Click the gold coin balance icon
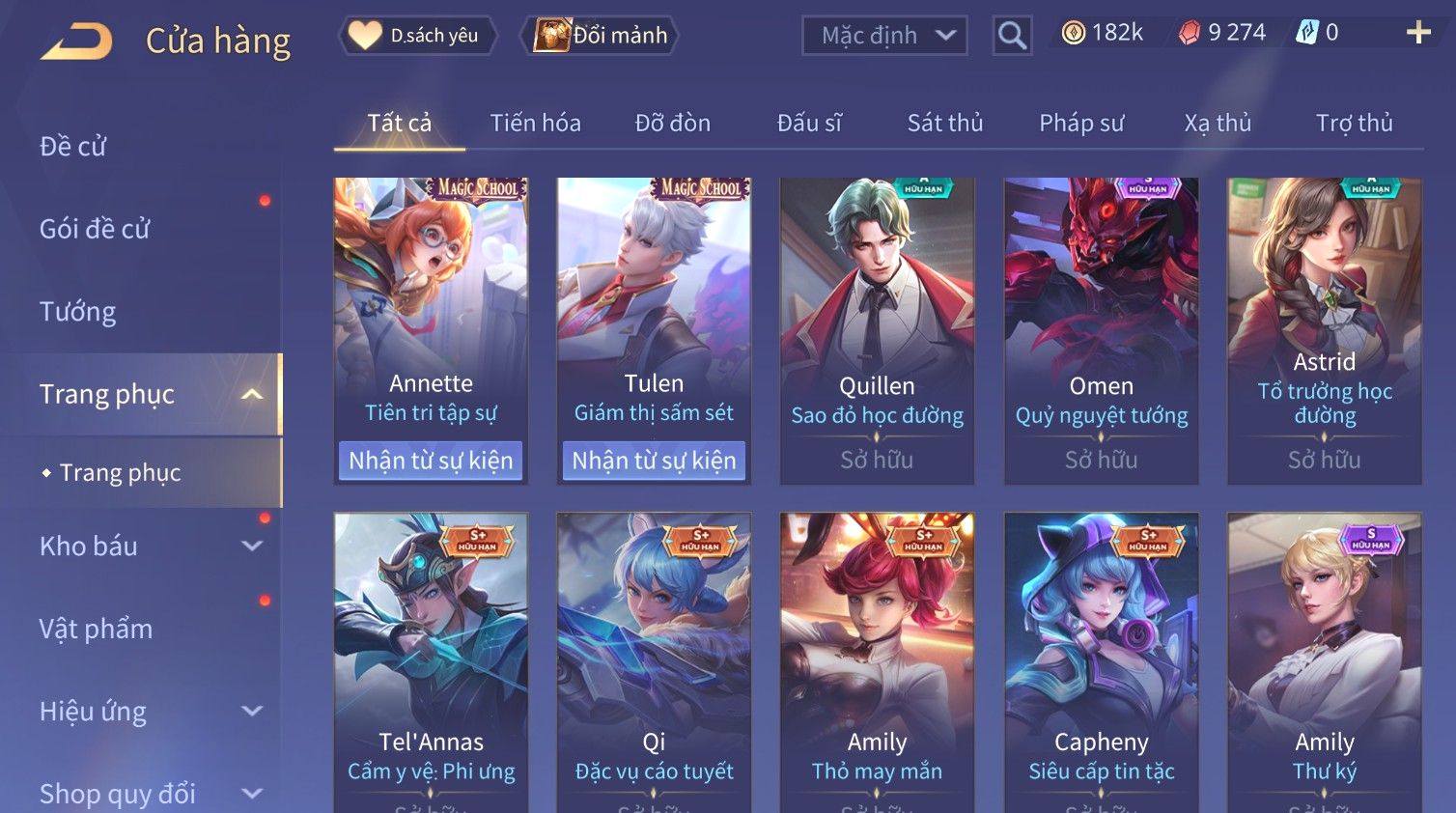 (1073, 33)
